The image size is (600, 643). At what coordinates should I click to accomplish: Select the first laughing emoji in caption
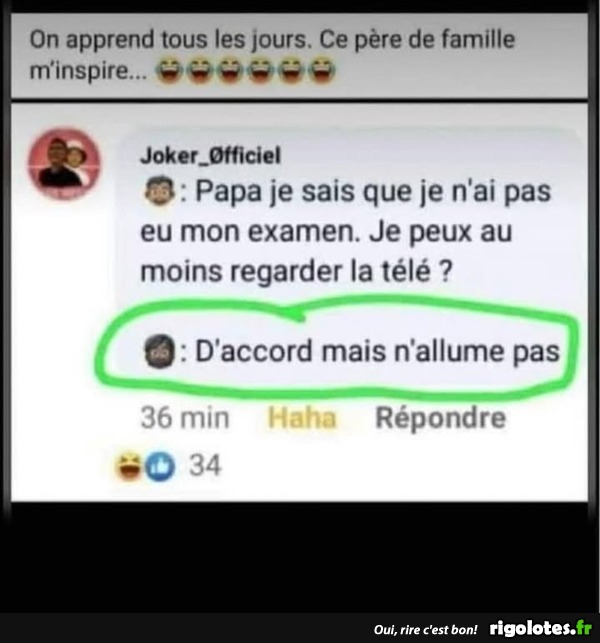coord(170,71)
